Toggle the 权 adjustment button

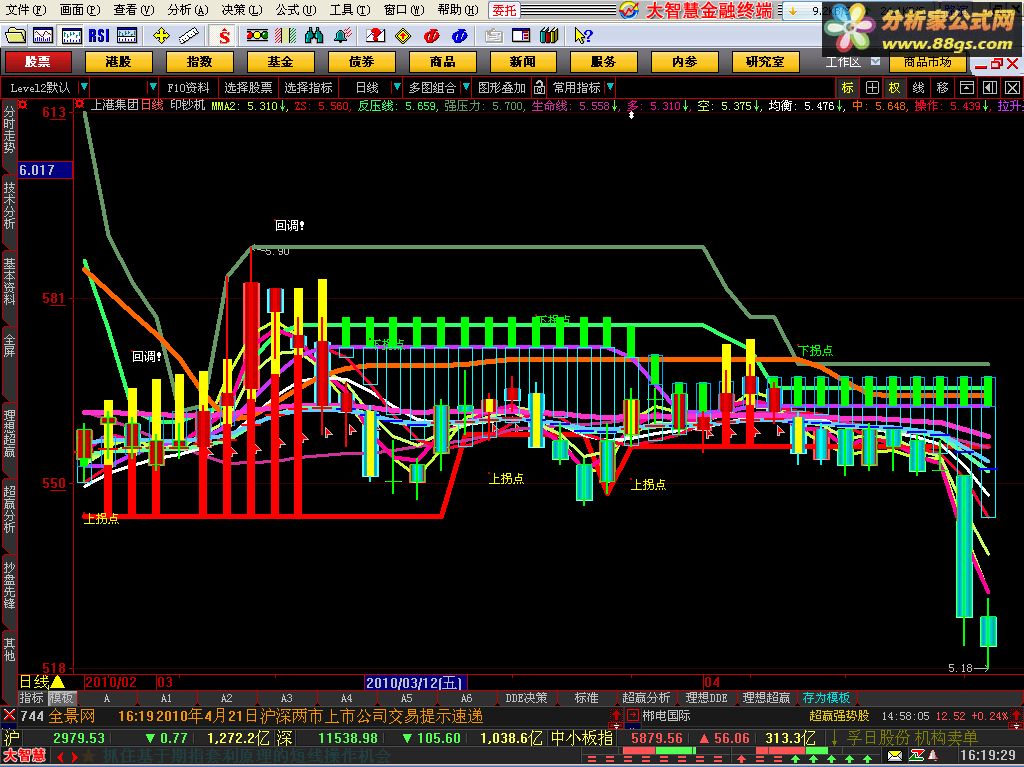895,88
